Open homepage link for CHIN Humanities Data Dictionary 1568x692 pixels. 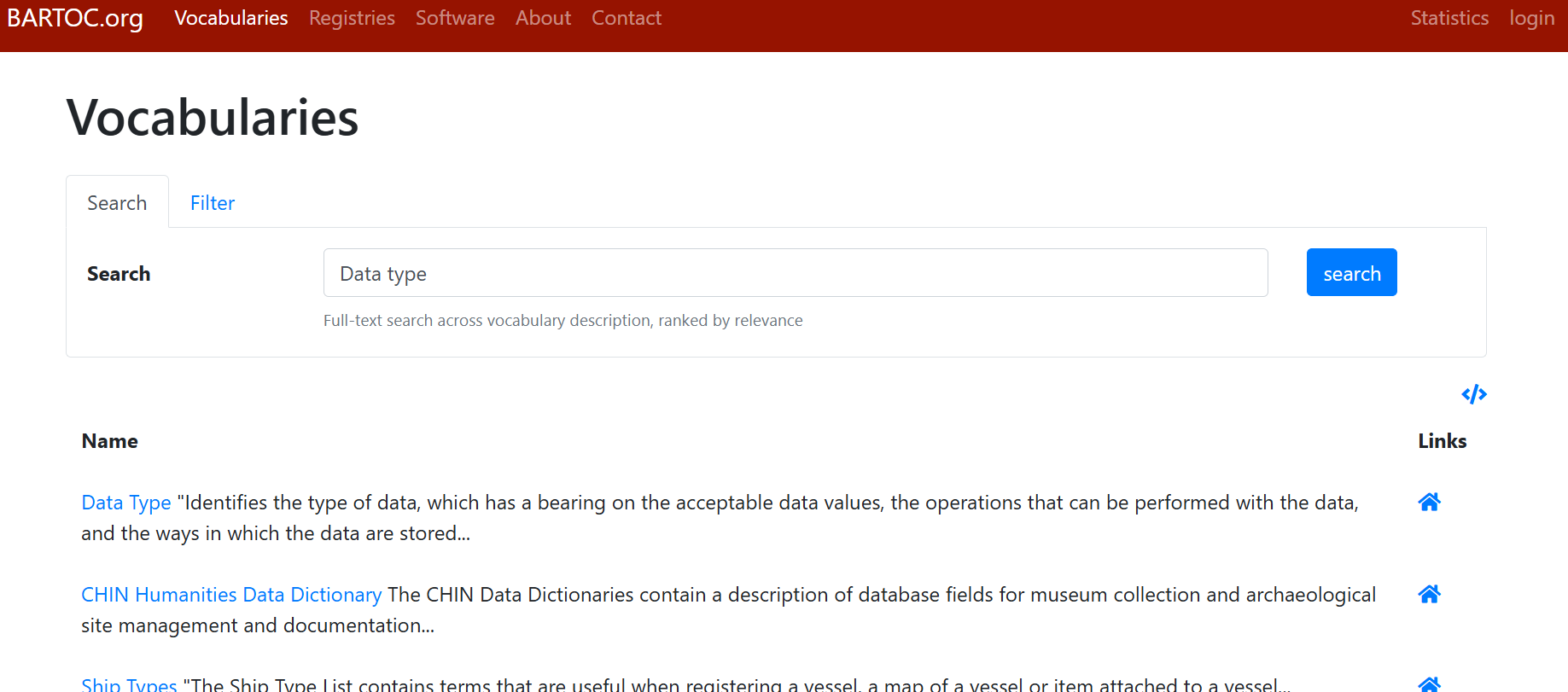click(x=1429, y=595)
